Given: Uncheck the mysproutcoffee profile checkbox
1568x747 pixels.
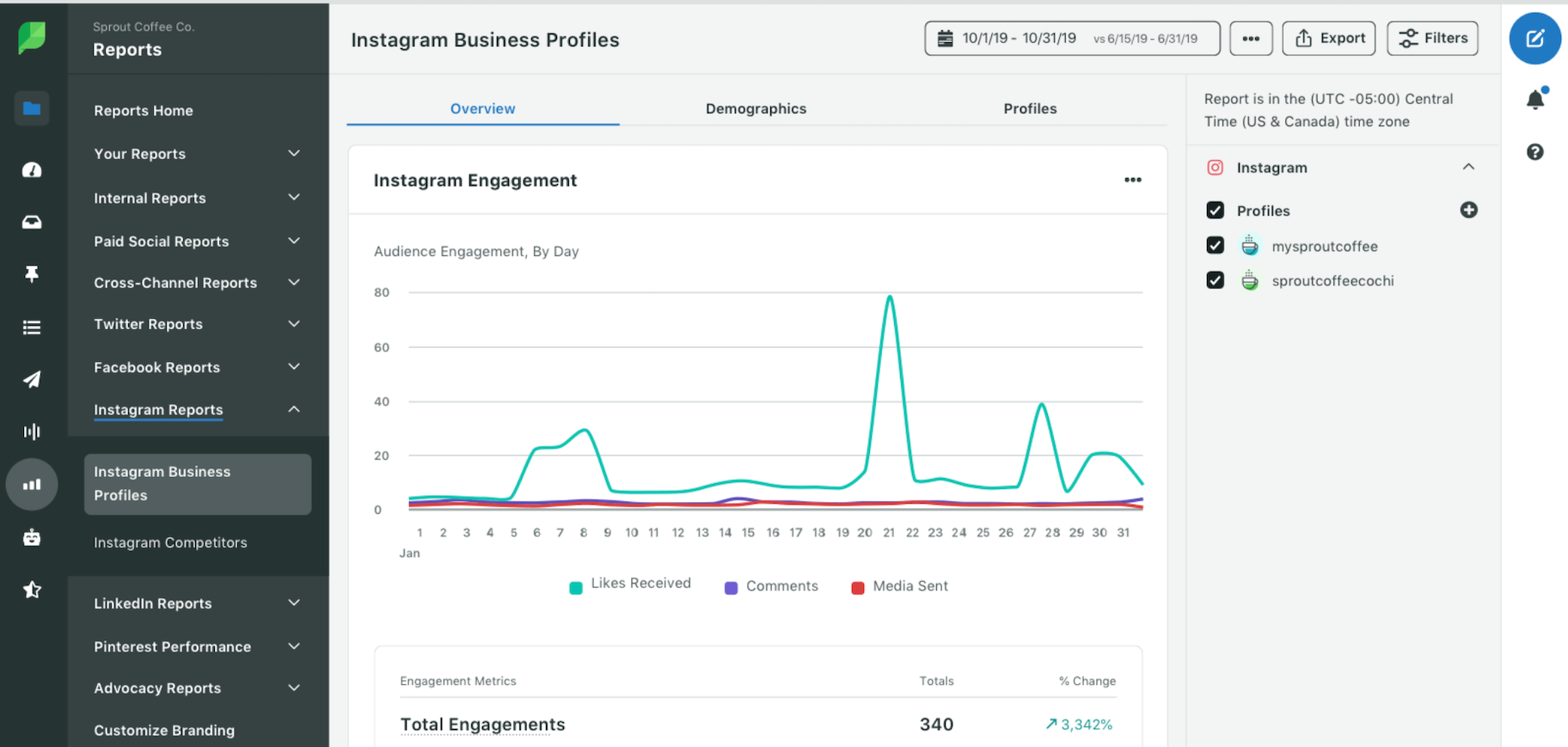Looking at the screenshot, I should 1215,246.
